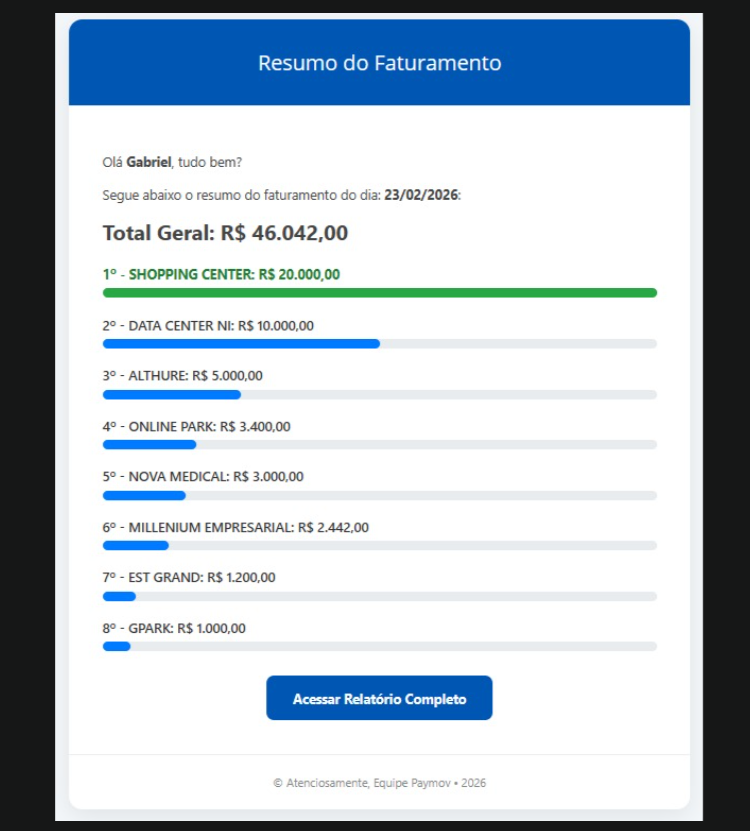Click the DATA CENTER NI progress bar
The width and height of the screenshot is (750, 831).
(x=380, y=344)
